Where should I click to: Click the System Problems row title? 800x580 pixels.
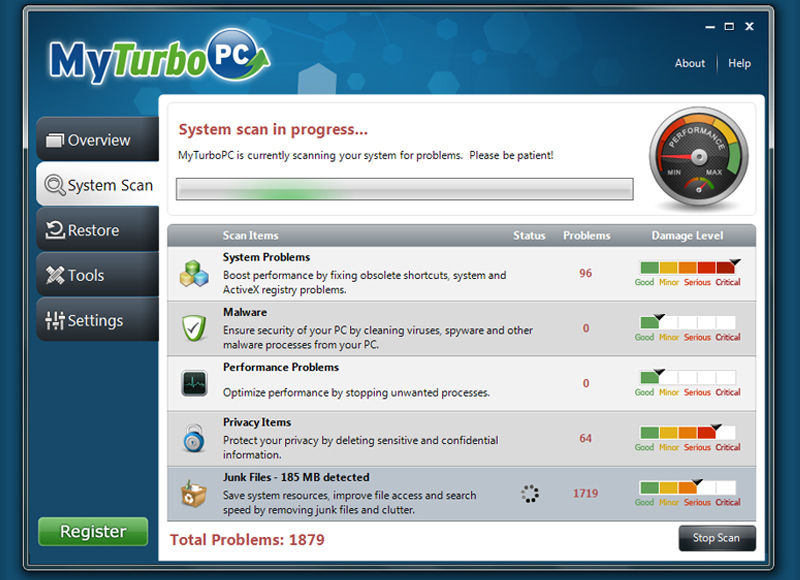coord(266,257)
